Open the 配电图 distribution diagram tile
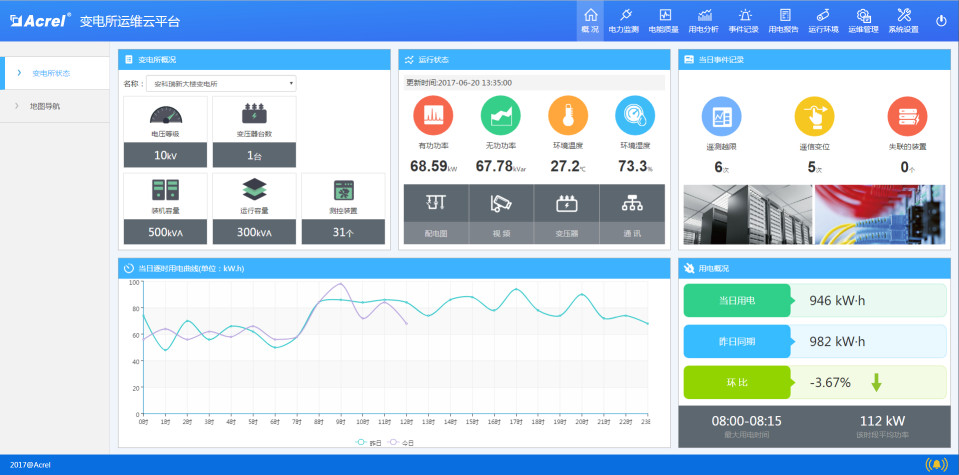959x475 pixels. click(x=435, y=210)
